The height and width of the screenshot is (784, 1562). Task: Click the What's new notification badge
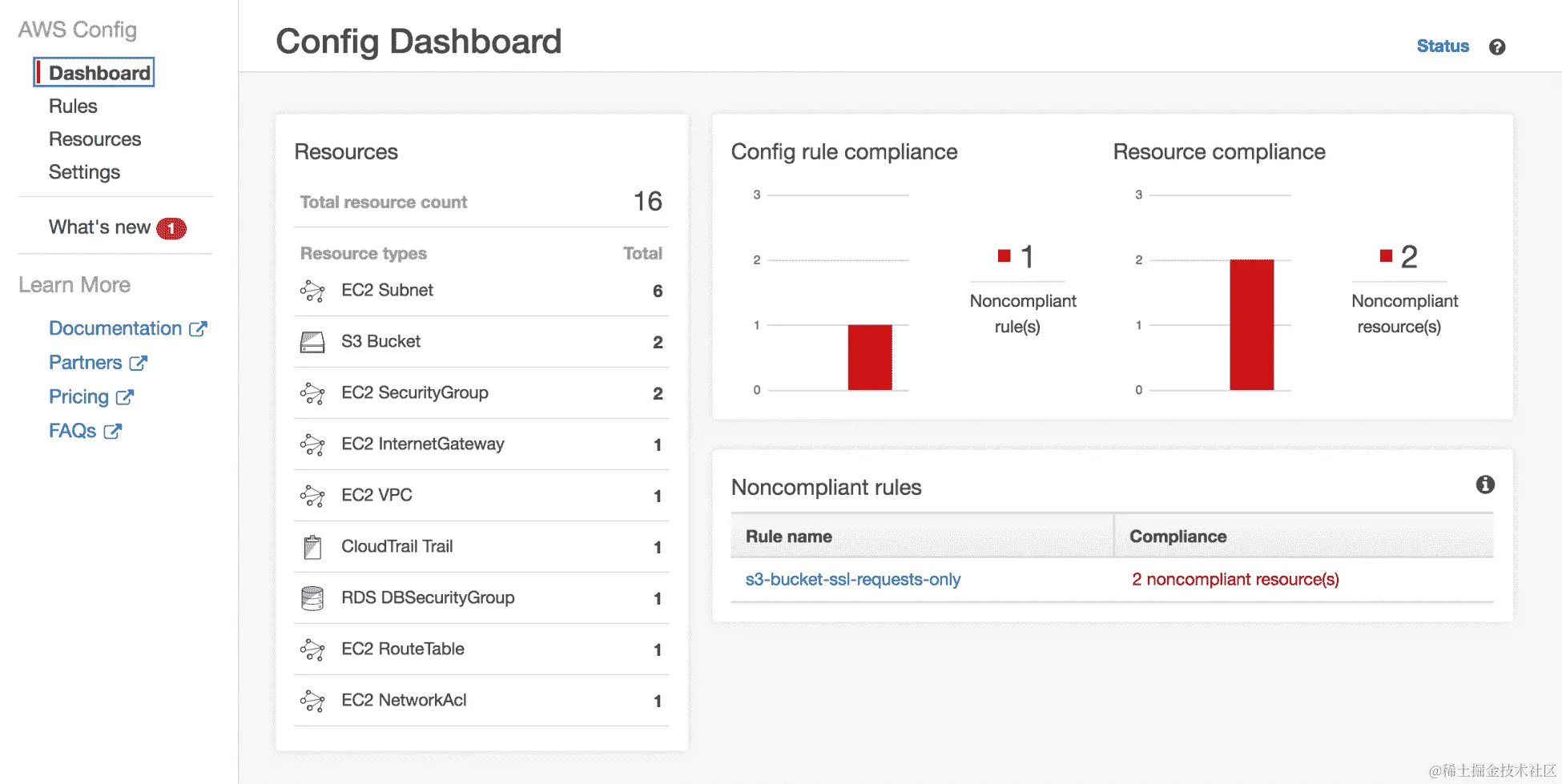coord(171,228)
